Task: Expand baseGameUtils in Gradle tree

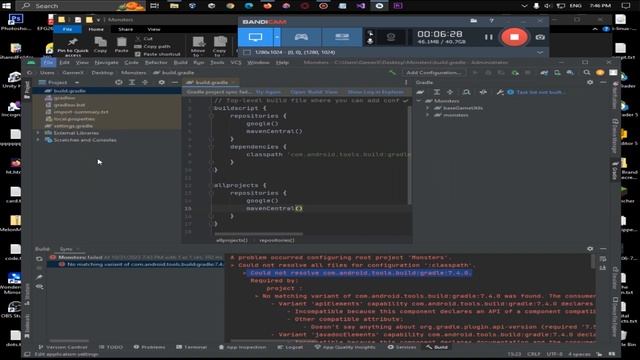Action: tap(428, 108)
